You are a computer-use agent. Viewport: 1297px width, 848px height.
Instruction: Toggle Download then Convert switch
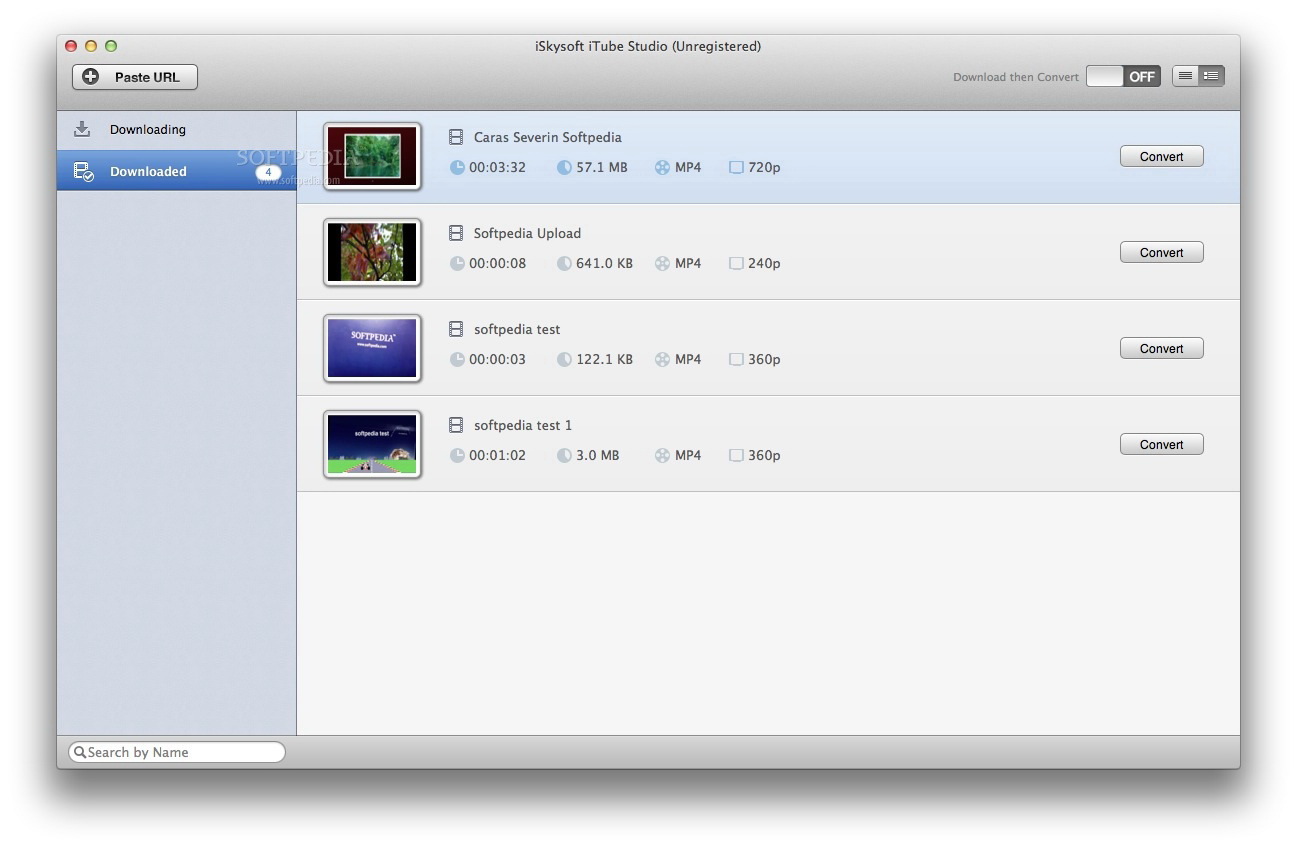click(x=1123, y=77)
